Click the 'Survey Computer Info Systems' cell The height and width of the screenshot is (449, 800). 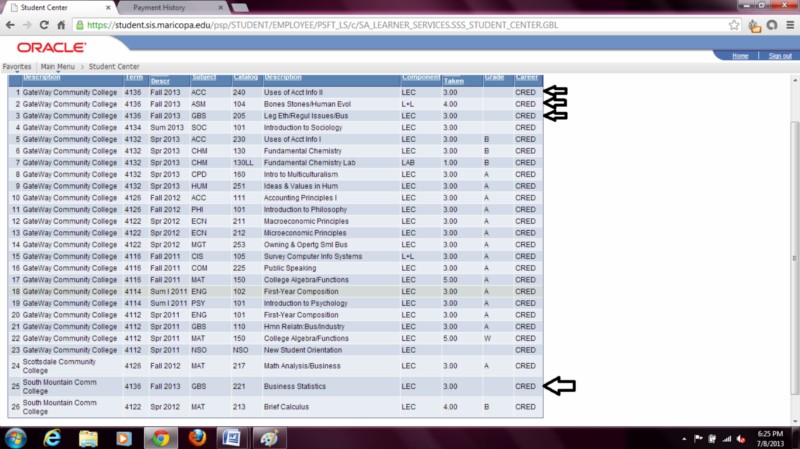[x=313, y=257]
